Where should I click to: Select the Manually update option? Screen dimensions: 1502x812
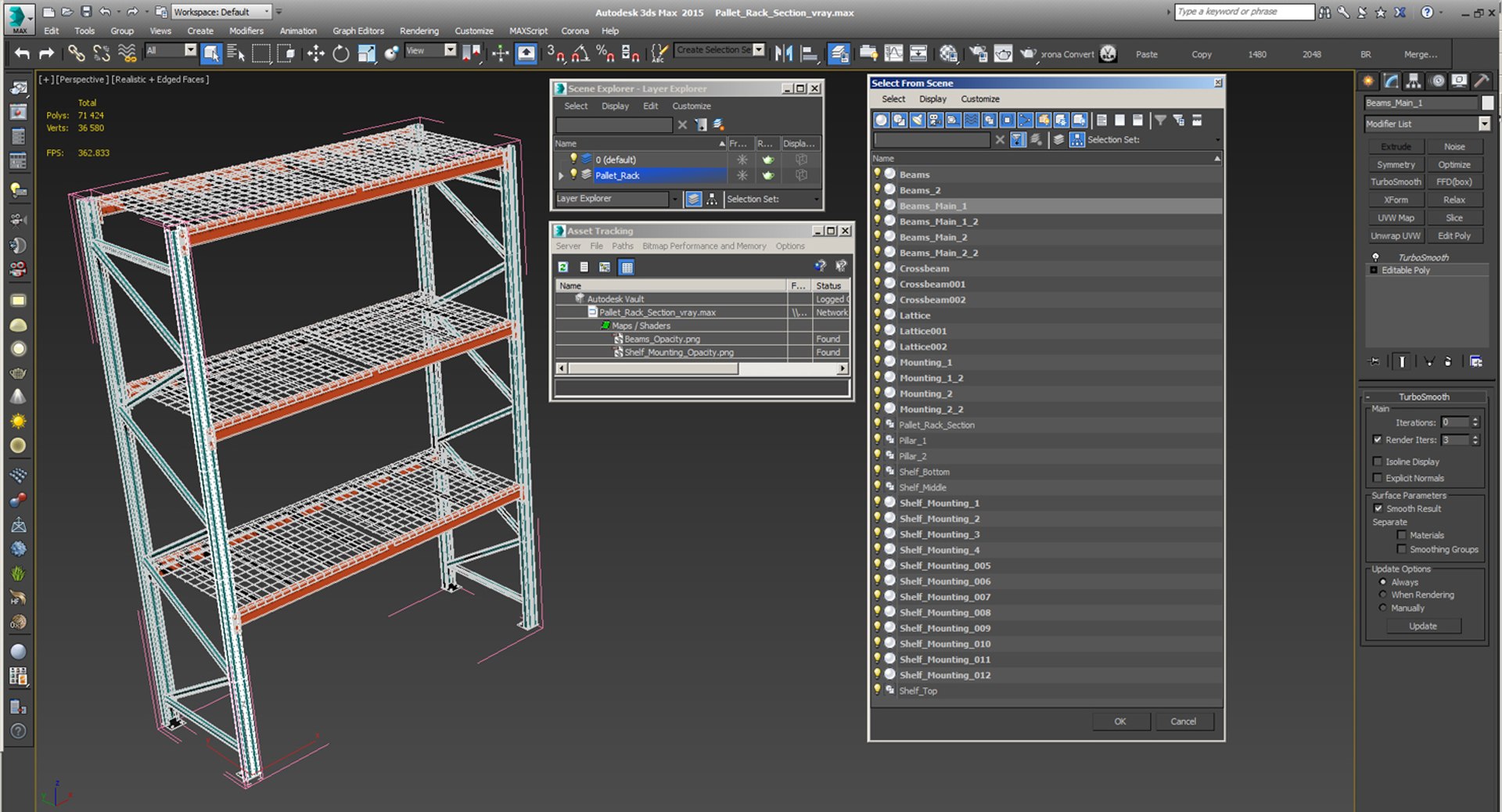1383,608
